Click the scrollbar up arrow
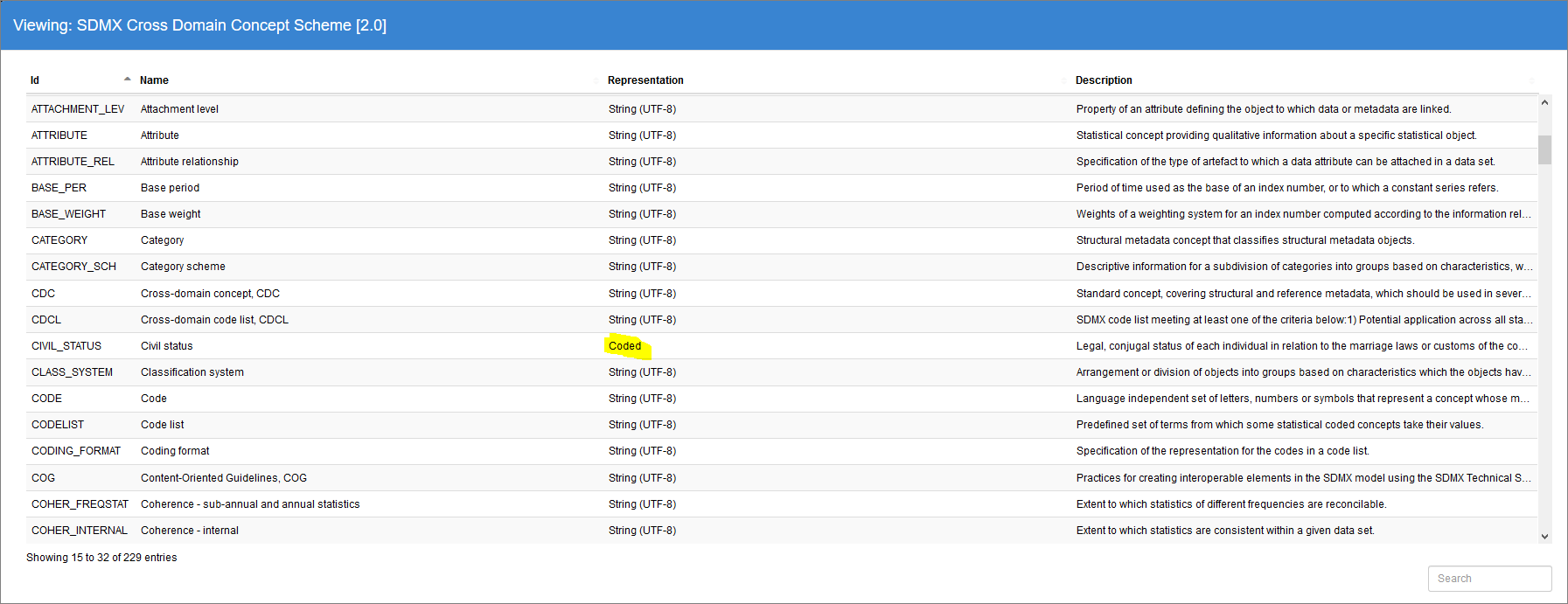The height and width of the screenshot is (604, 1568). coord(1544,103)
